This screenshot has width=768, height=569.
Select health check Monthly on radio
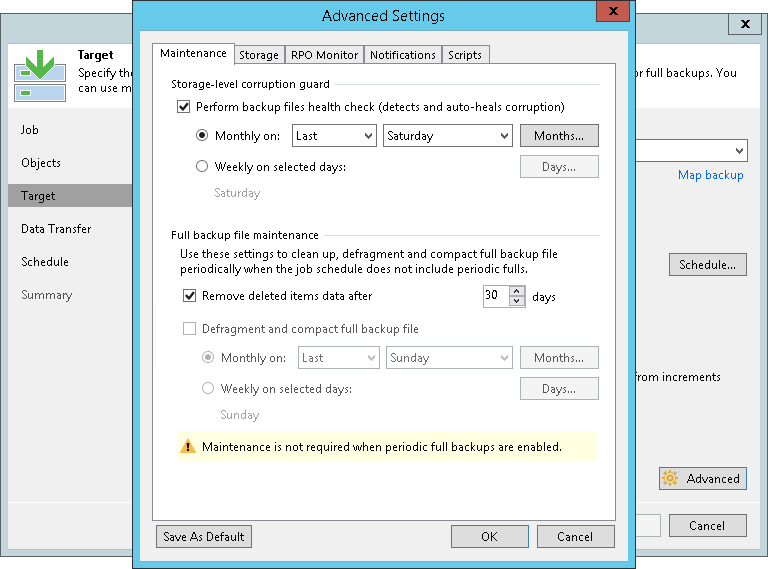[x=202, y=135]
